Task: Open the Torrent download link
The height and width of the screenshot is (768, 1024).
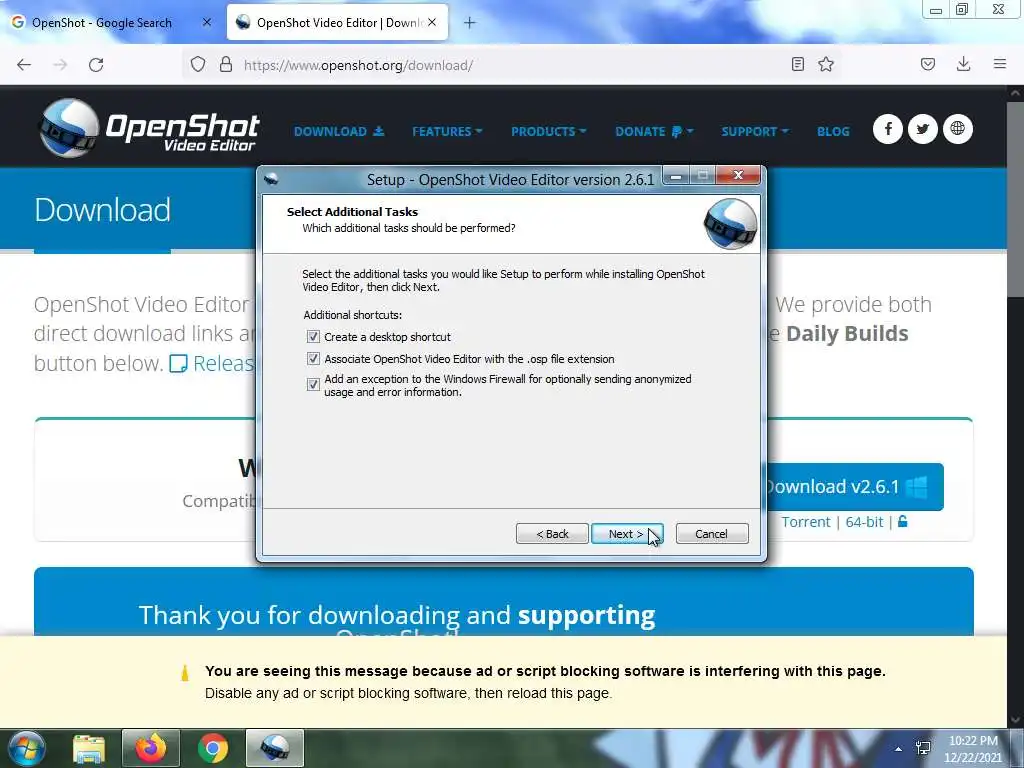Action: (x=806, y=522)
